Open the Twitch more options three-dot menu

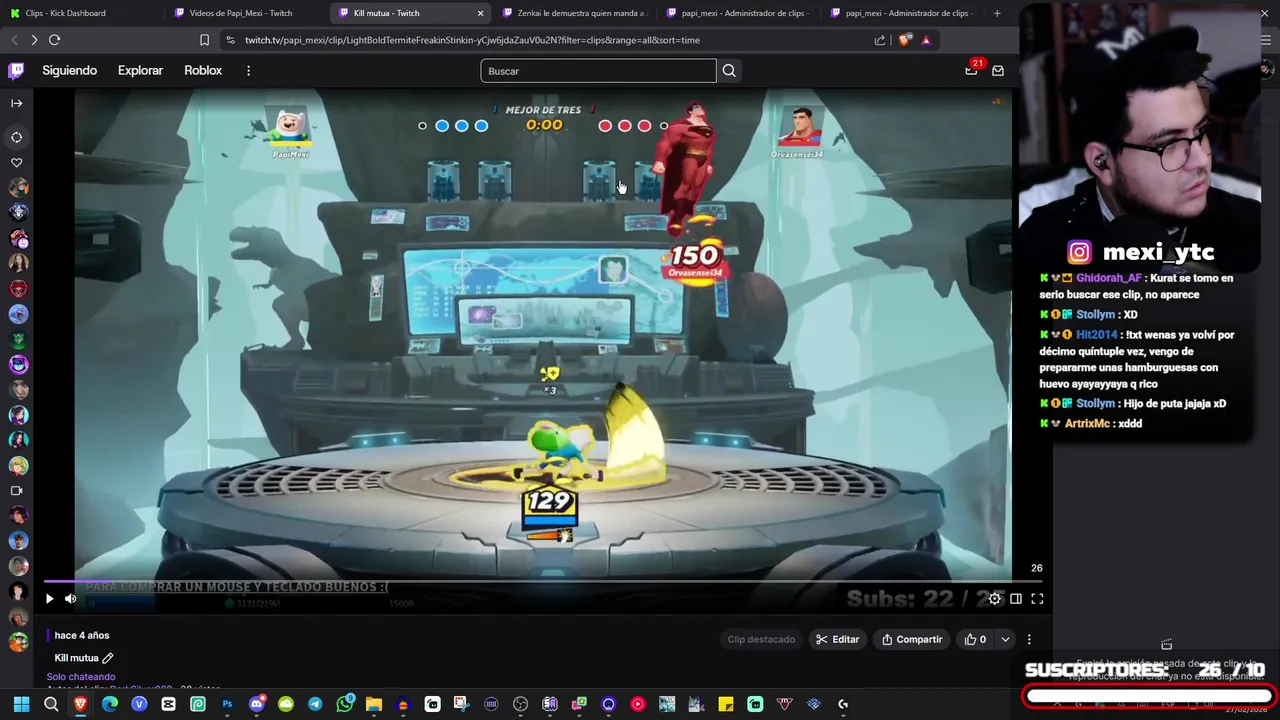(248, 70)
